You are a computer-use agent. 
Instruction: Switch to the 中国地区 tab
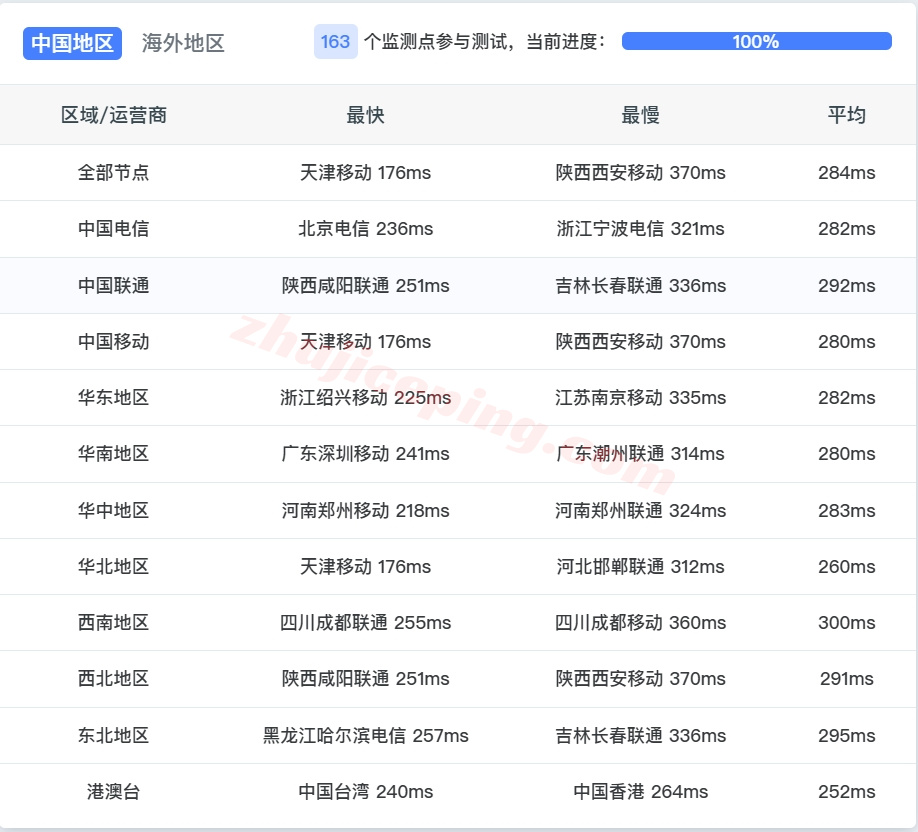(73, 43)
